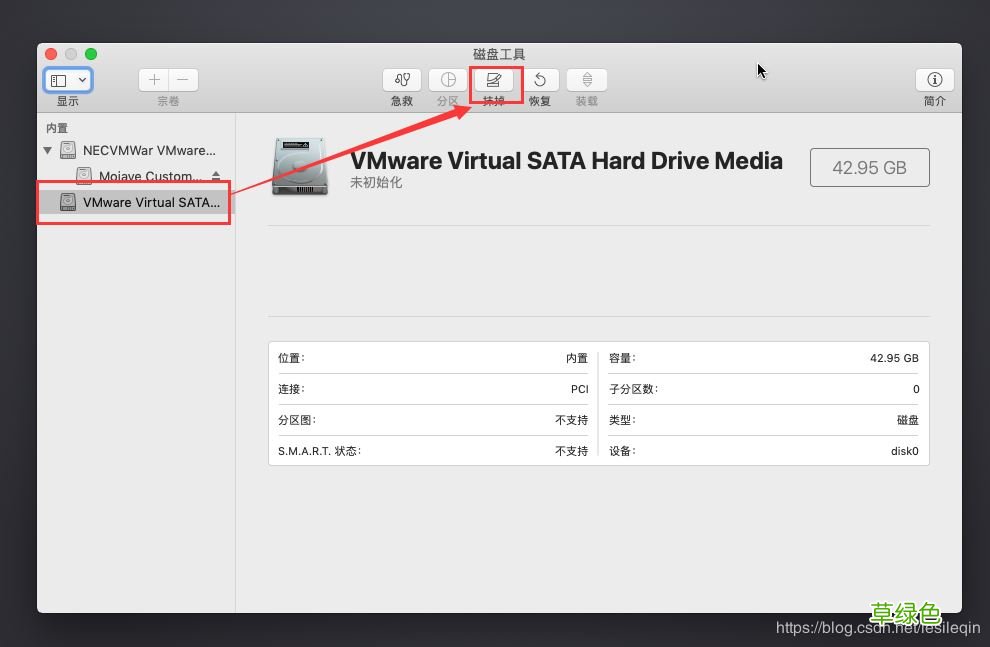Click the Restore (恢复) toolbar icon
This screenshot has height=647, width=990.
pyautogui.click(x=540, y=80)
